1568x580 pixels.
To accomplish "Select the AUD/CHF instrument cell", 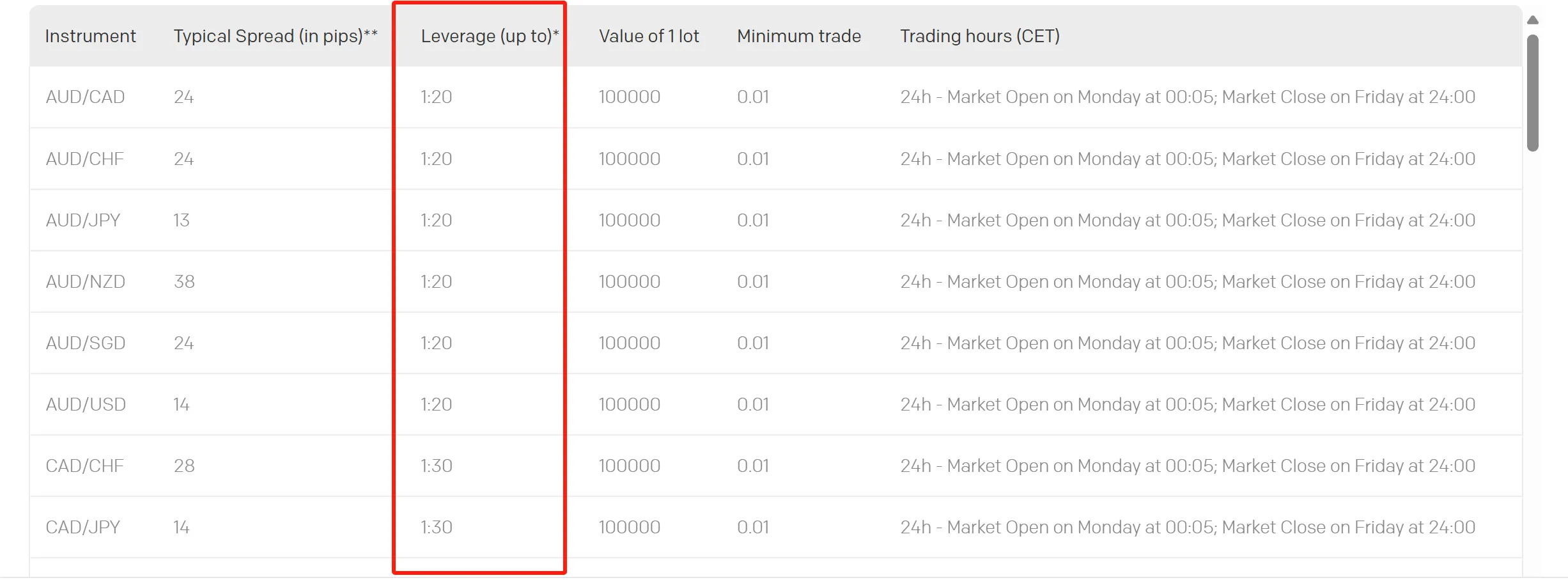I will (x=85, y=159).
